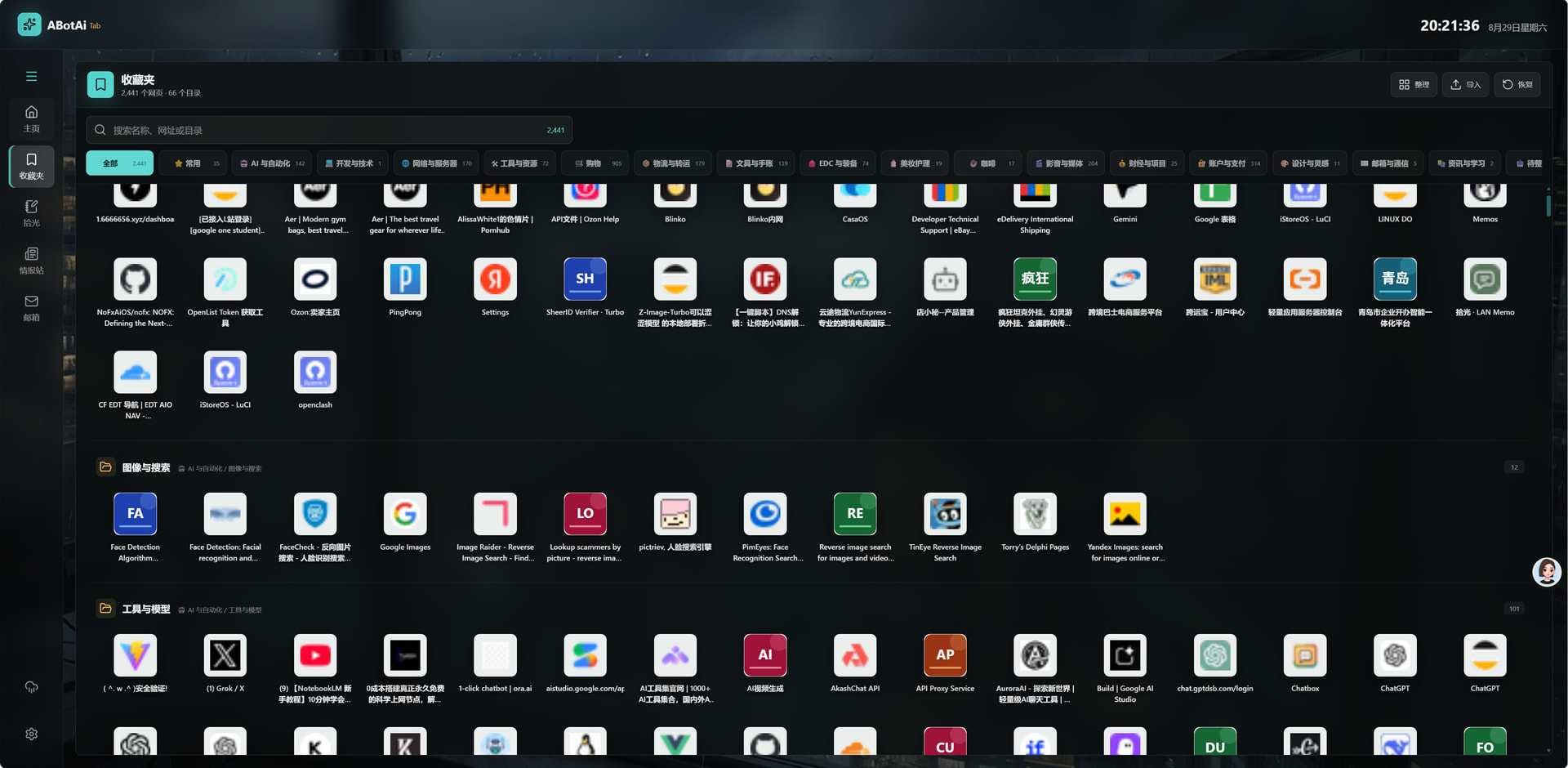Switch to 工具与资源 category tab

coord(519,163)
